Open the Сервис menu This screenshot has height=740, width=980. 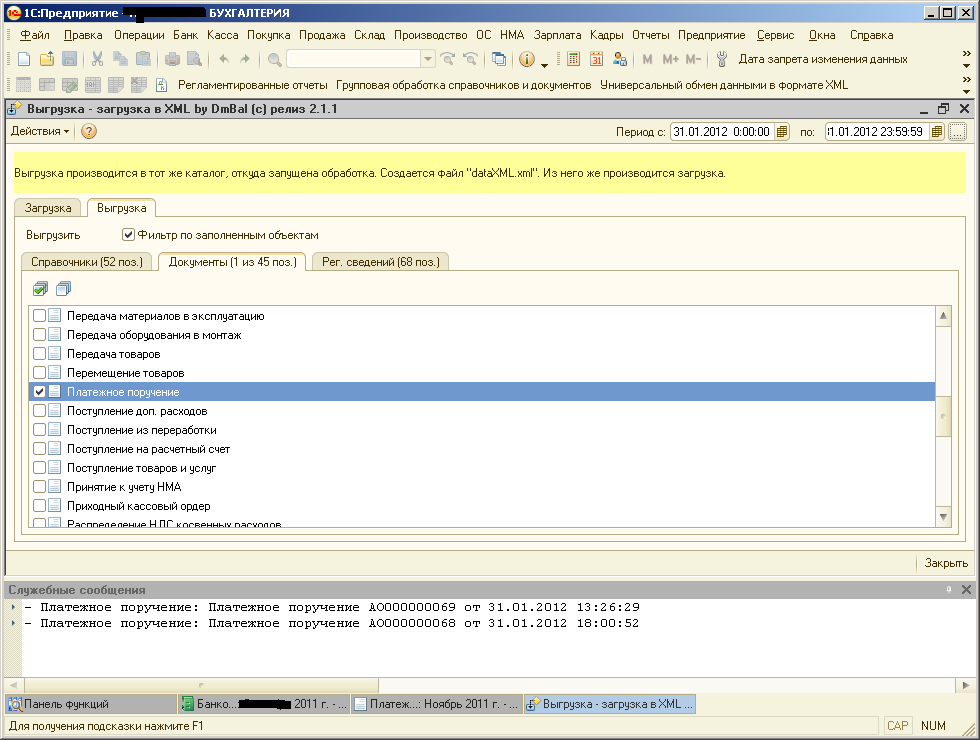tap(776, 35)
